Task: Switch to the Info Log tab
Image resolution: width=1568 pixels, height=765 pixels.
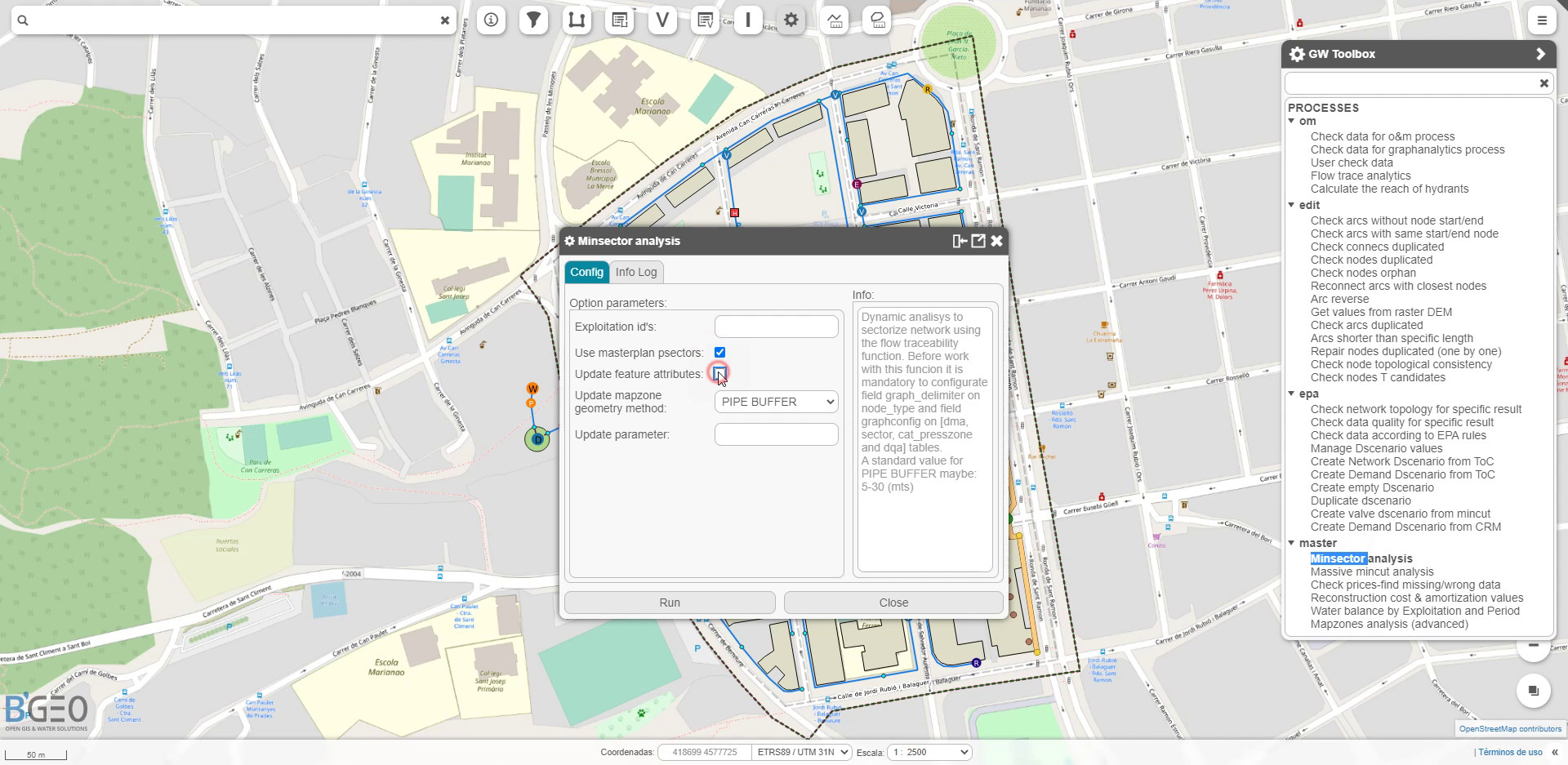Action: (x=636, y=272)
